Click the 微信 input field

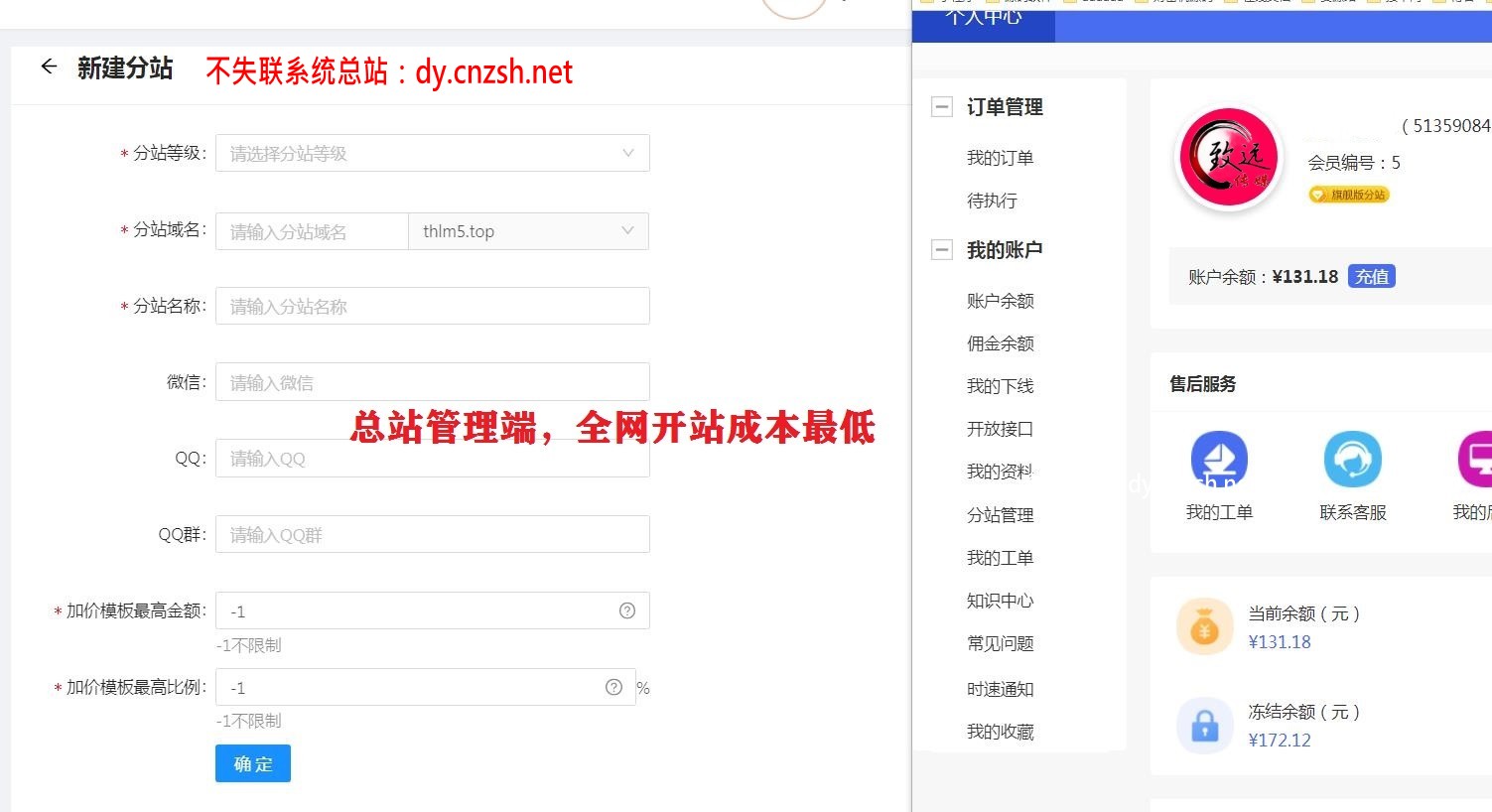coord(432,381)
